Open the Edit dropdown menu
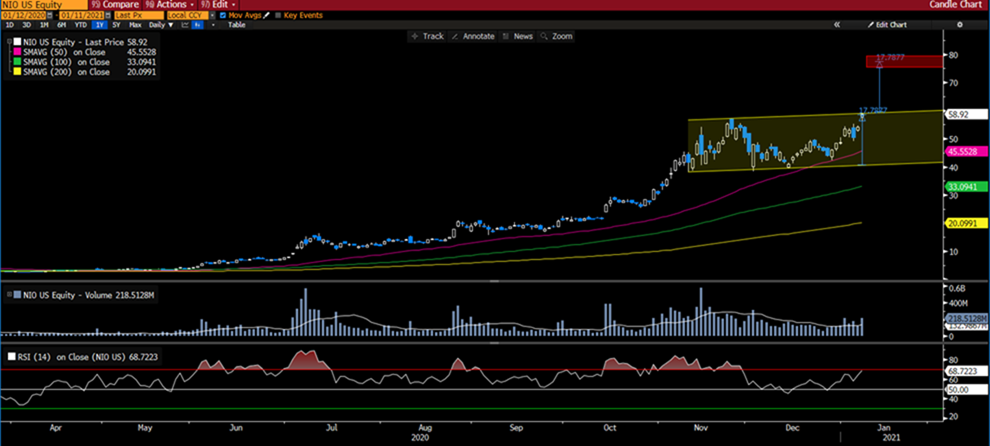 219,4
